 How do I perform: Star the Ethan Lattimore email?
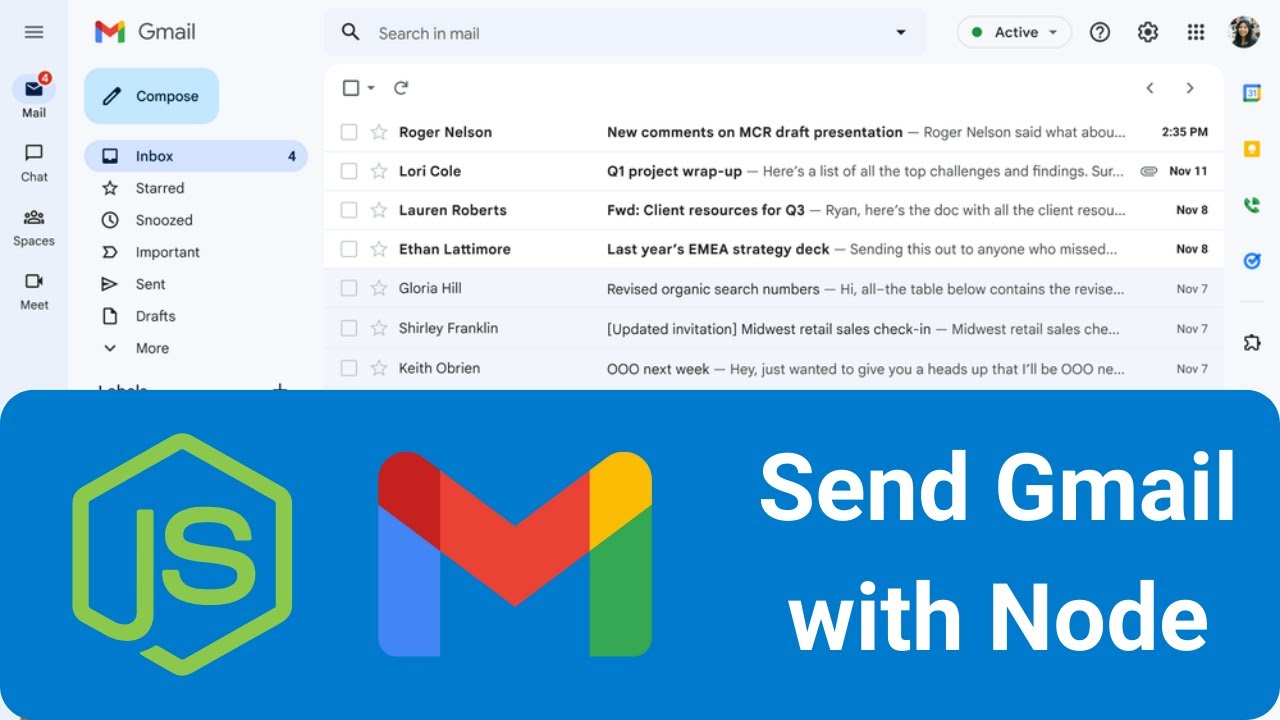coord(379,249)
